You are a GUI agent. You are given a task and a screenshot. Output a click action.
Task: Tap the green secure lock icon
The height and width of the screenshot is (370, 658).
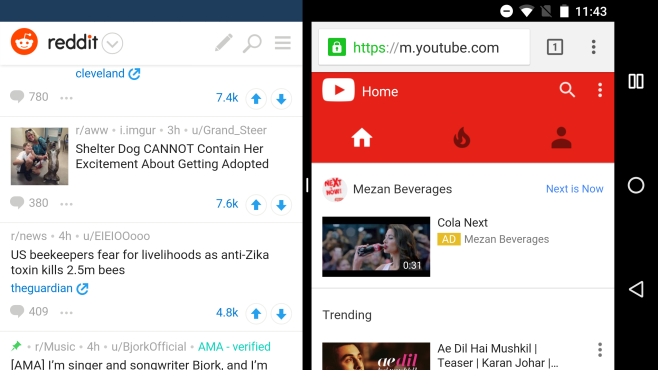[337, 47]
